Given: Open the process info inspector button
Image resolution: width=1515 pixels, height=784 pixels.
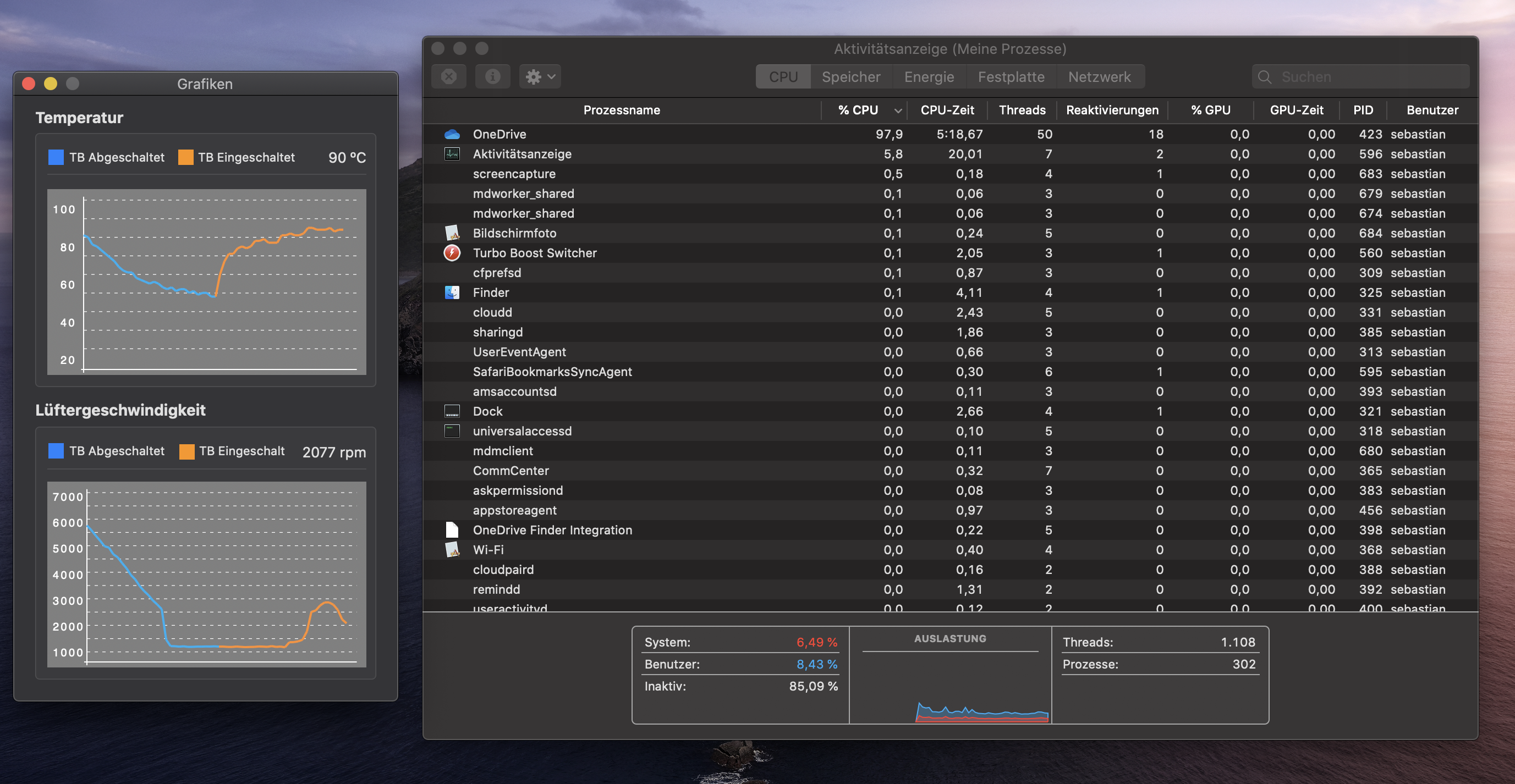Looking at the screenshot, I should [492, 77].
